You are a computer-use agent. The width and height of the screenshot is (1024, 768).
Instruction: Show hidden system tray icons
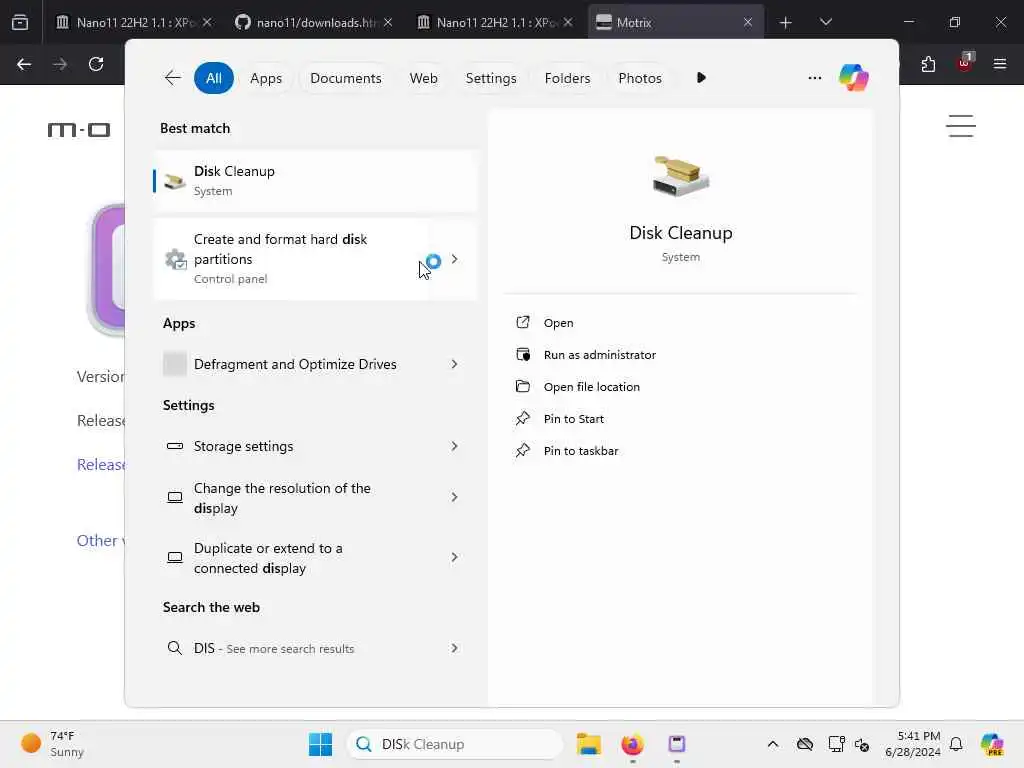tap(773, 744)
